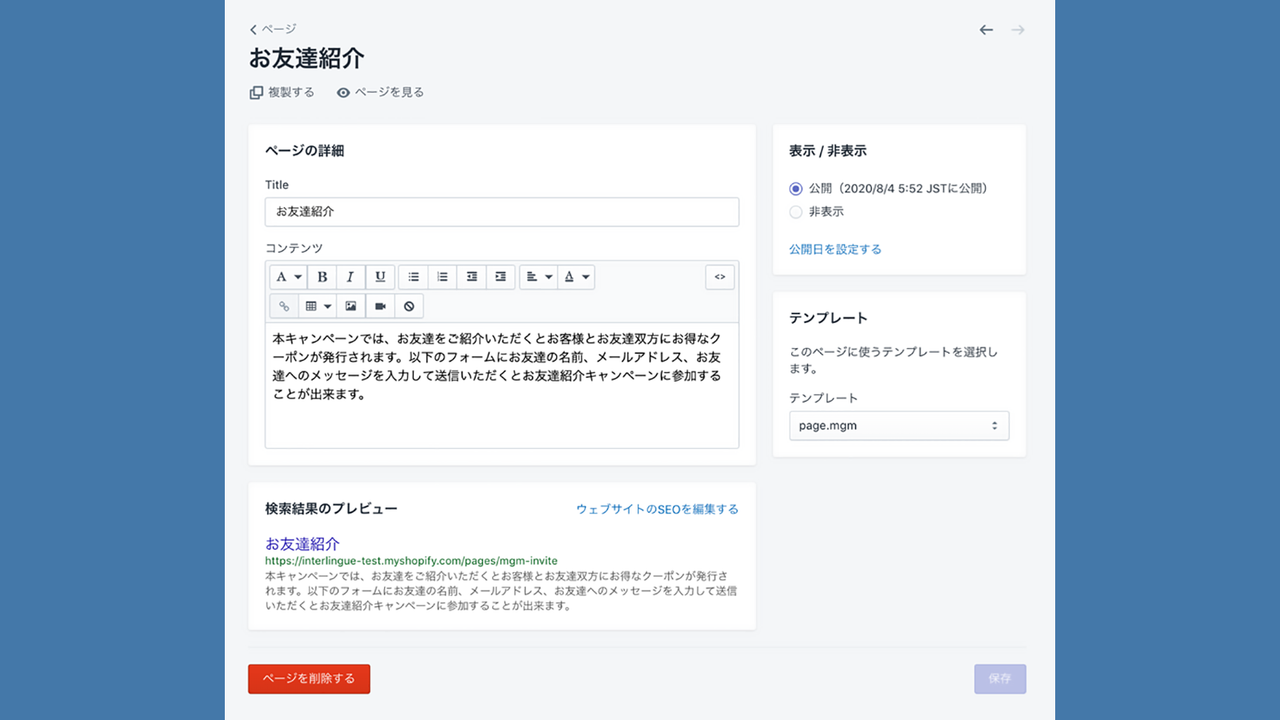Click 複製する to duplicate page
Image resolution: width=1280 pixels, height=720 pixels.
tap(282, 92)
